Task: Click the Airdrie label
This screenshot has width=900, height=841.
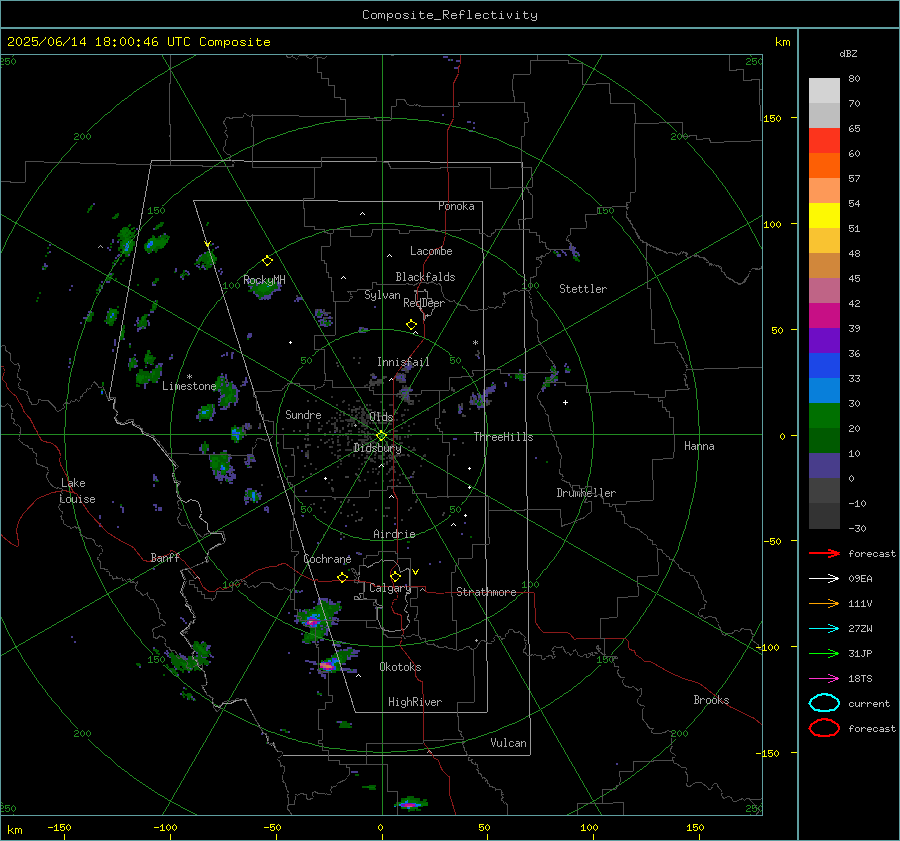Action: [394, 534]
